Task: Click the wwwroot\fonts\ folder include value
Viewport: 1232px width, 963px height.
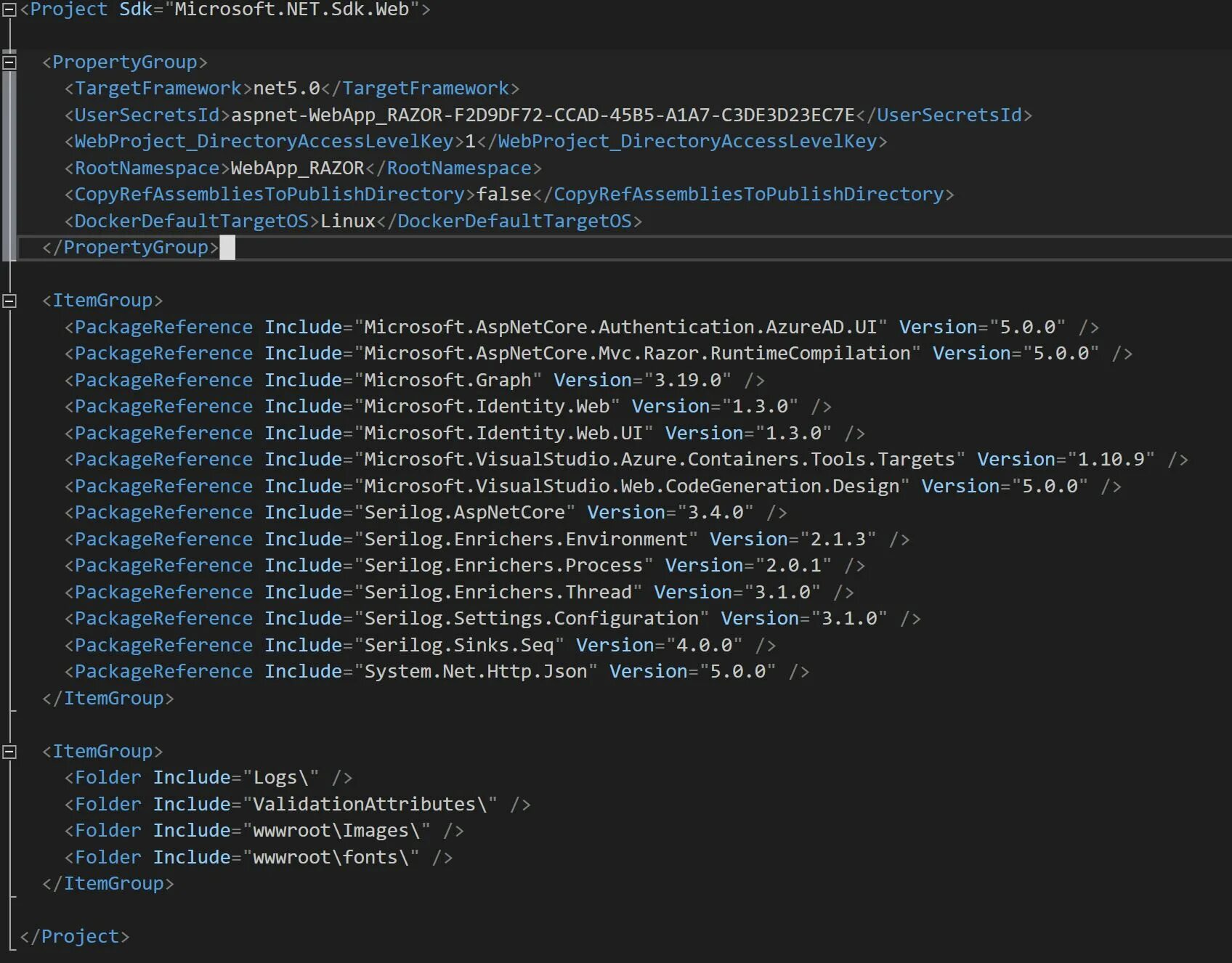Action: (x=331, y=857)
